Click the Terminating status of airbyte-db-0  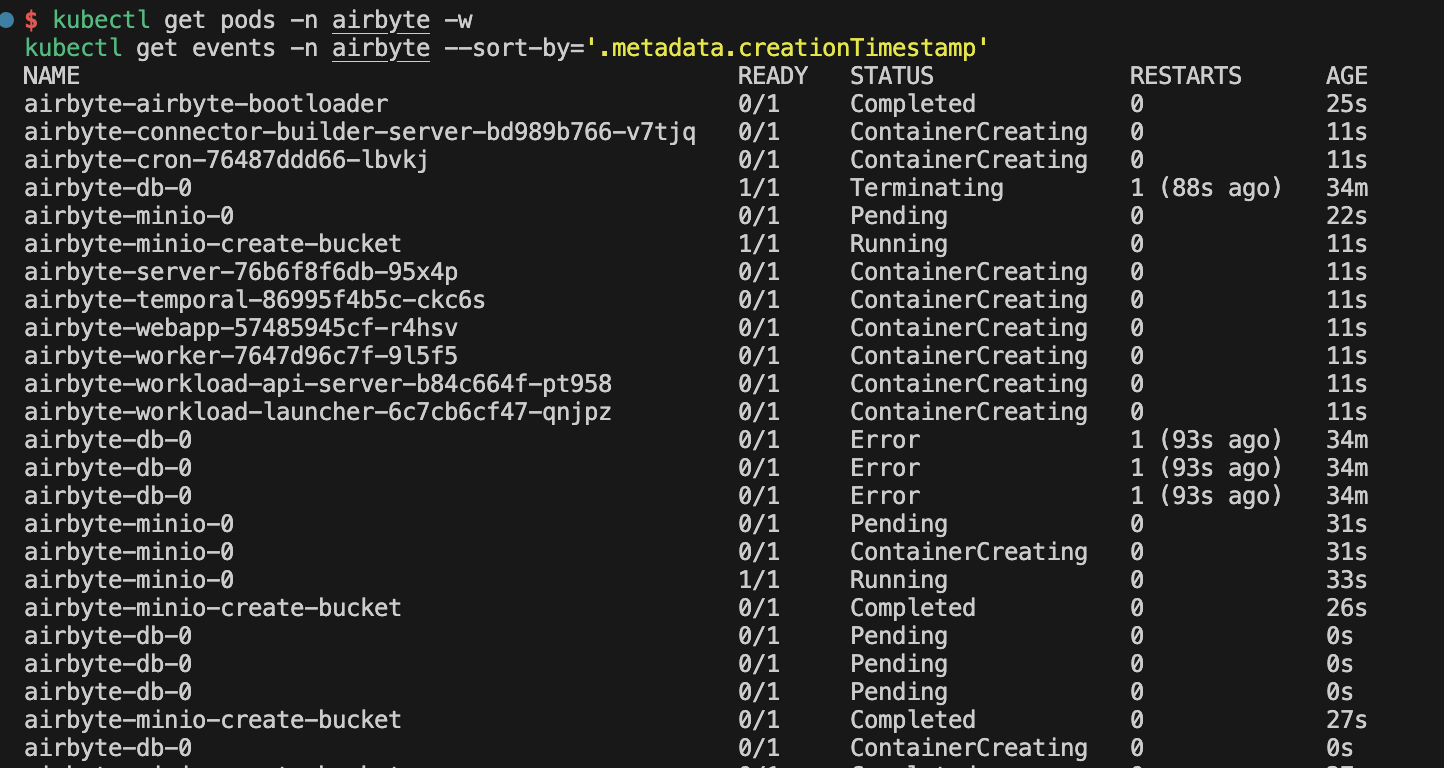click(925, 187)
